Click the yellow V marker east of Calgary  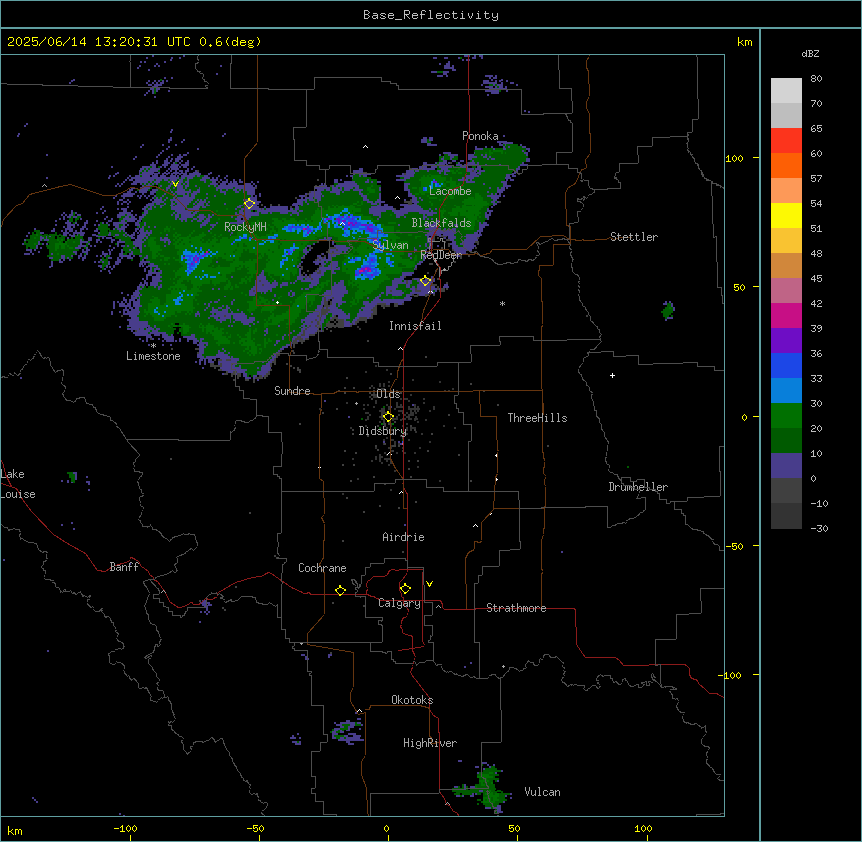coord(429,584)
